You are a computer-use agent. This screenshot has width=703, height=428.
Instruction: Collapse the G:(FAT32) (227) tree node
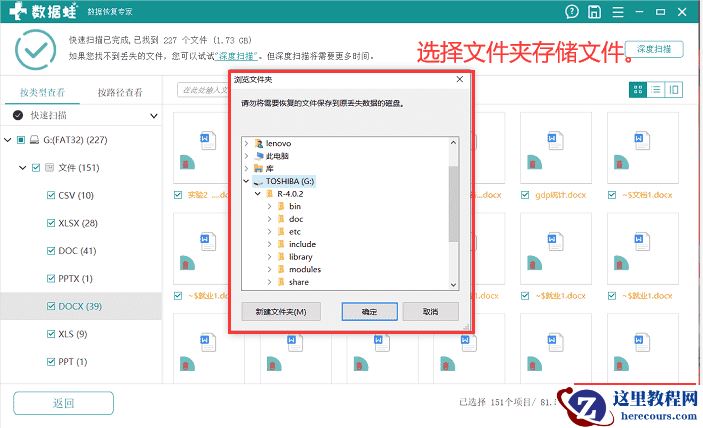click(8, 140)
